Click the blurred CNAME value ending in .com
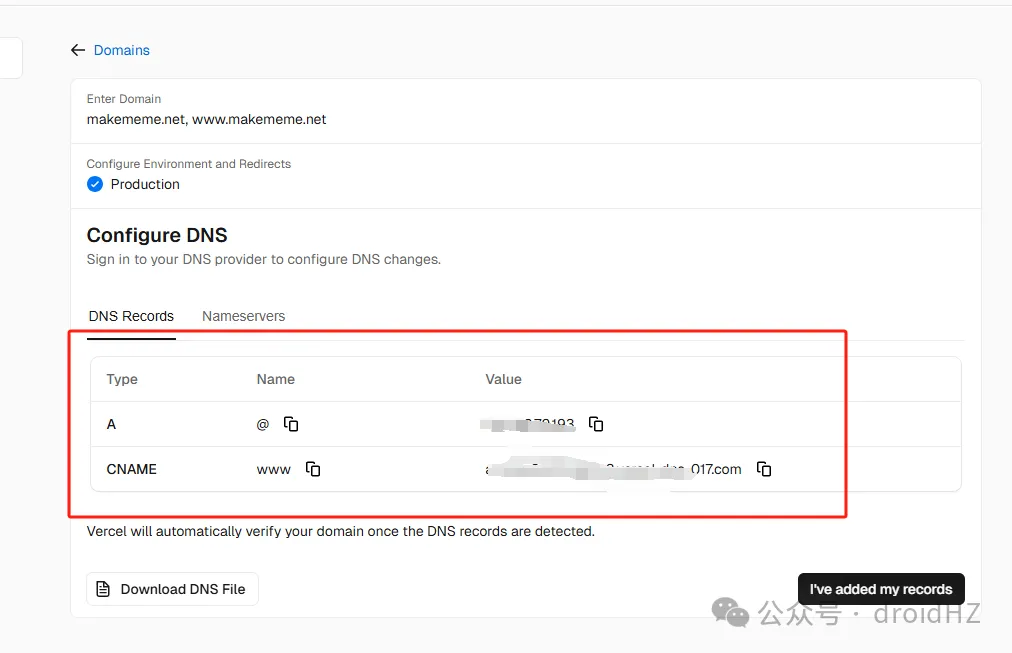Image resolution: width=1012 pixels, height=653 pixels. pyautogui.click(x=613, y=469)
